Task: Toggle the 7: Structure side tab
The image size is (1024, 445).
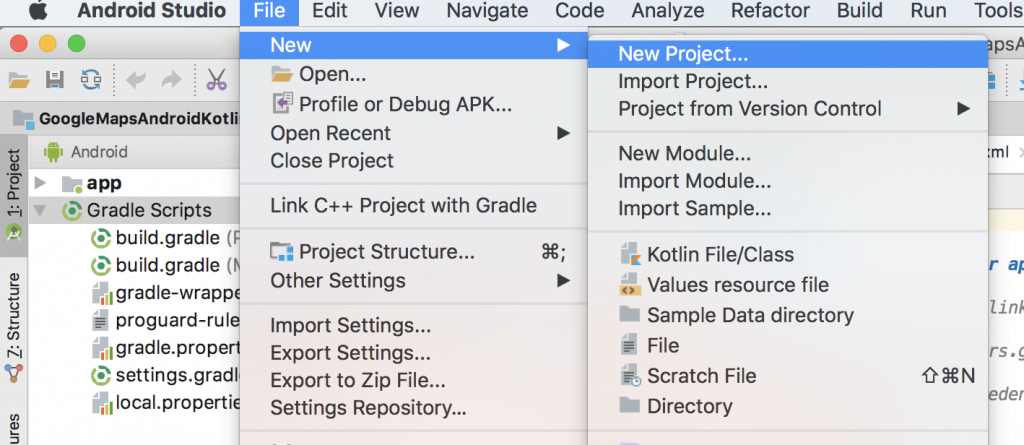Action: (x=14, y=329)
